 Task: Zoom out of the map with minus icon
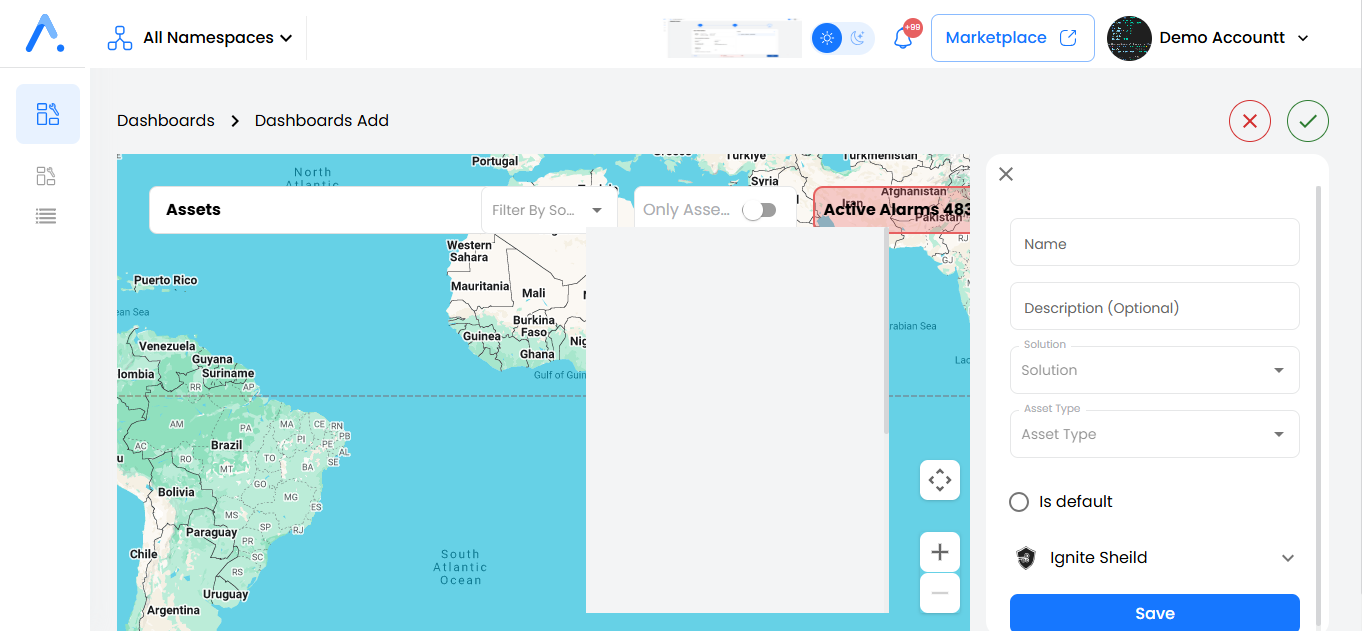tap(939, 593)
